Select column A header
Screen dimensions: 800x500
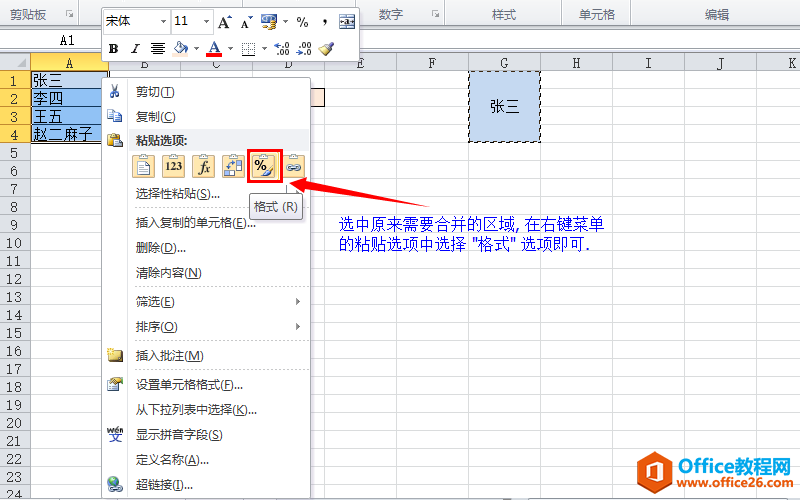(69, 63)
